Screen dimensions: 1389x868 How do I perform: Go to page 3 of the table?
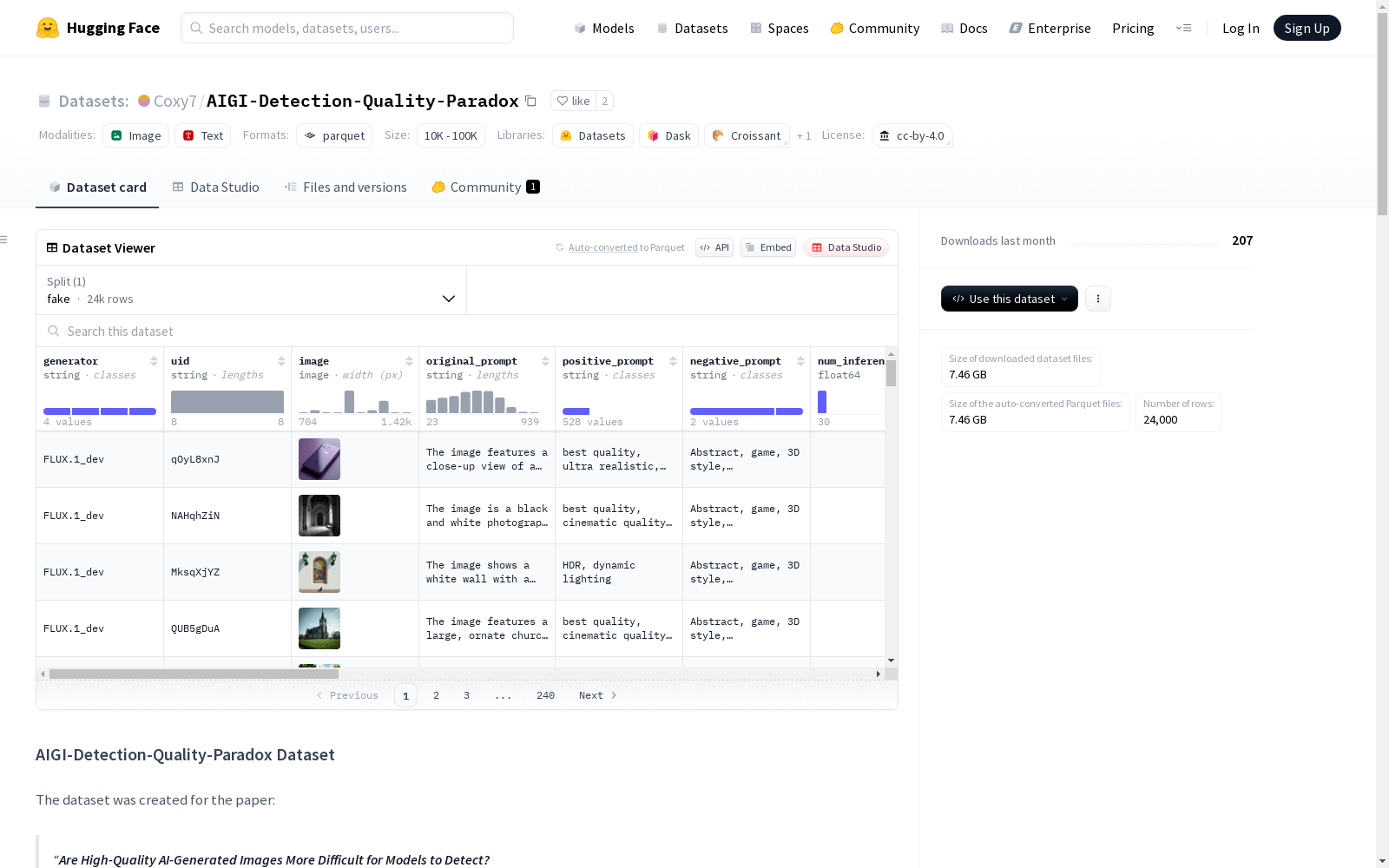466,695
